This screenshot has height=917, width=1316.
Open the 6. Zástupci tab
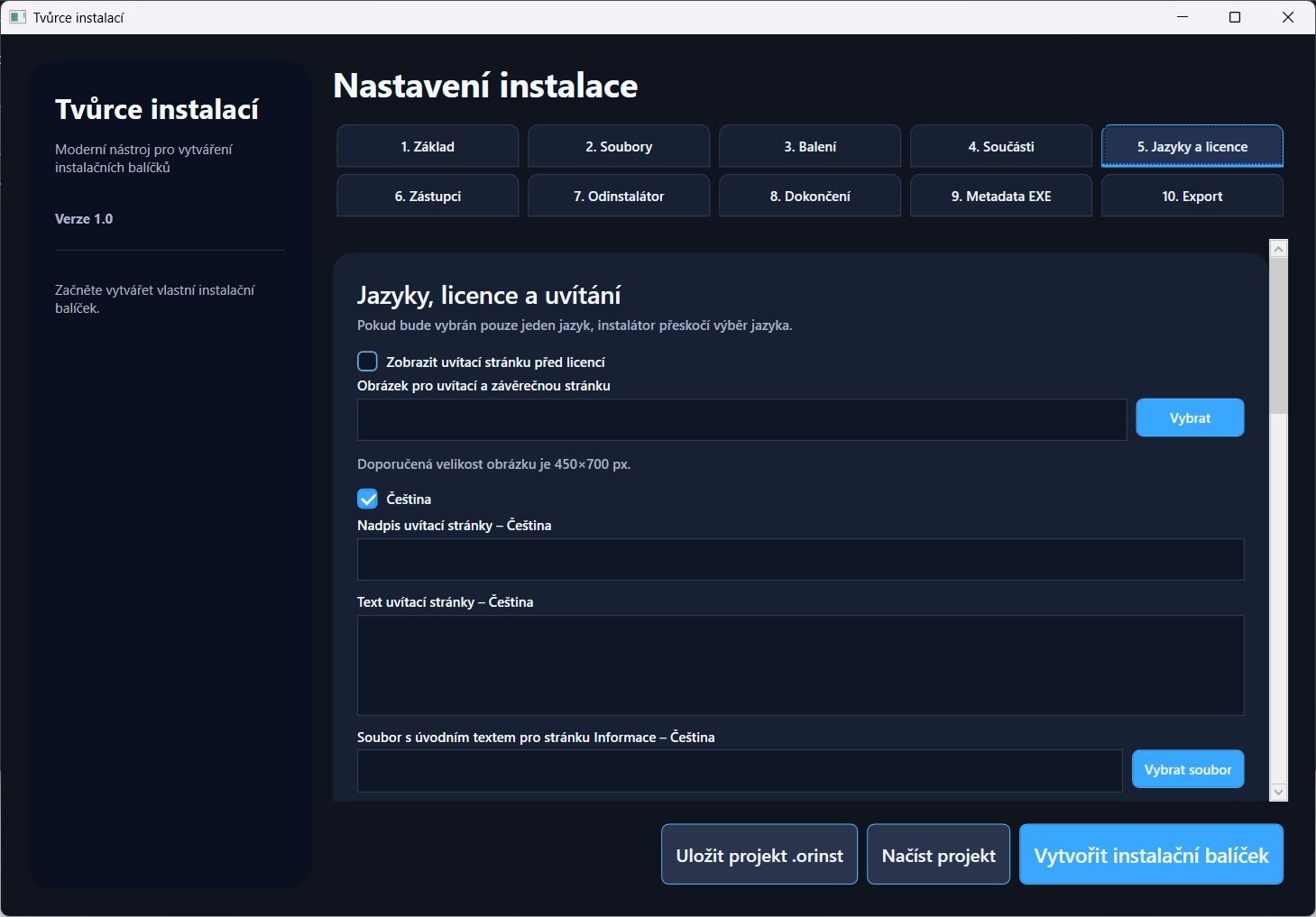[x=428, y=196]
